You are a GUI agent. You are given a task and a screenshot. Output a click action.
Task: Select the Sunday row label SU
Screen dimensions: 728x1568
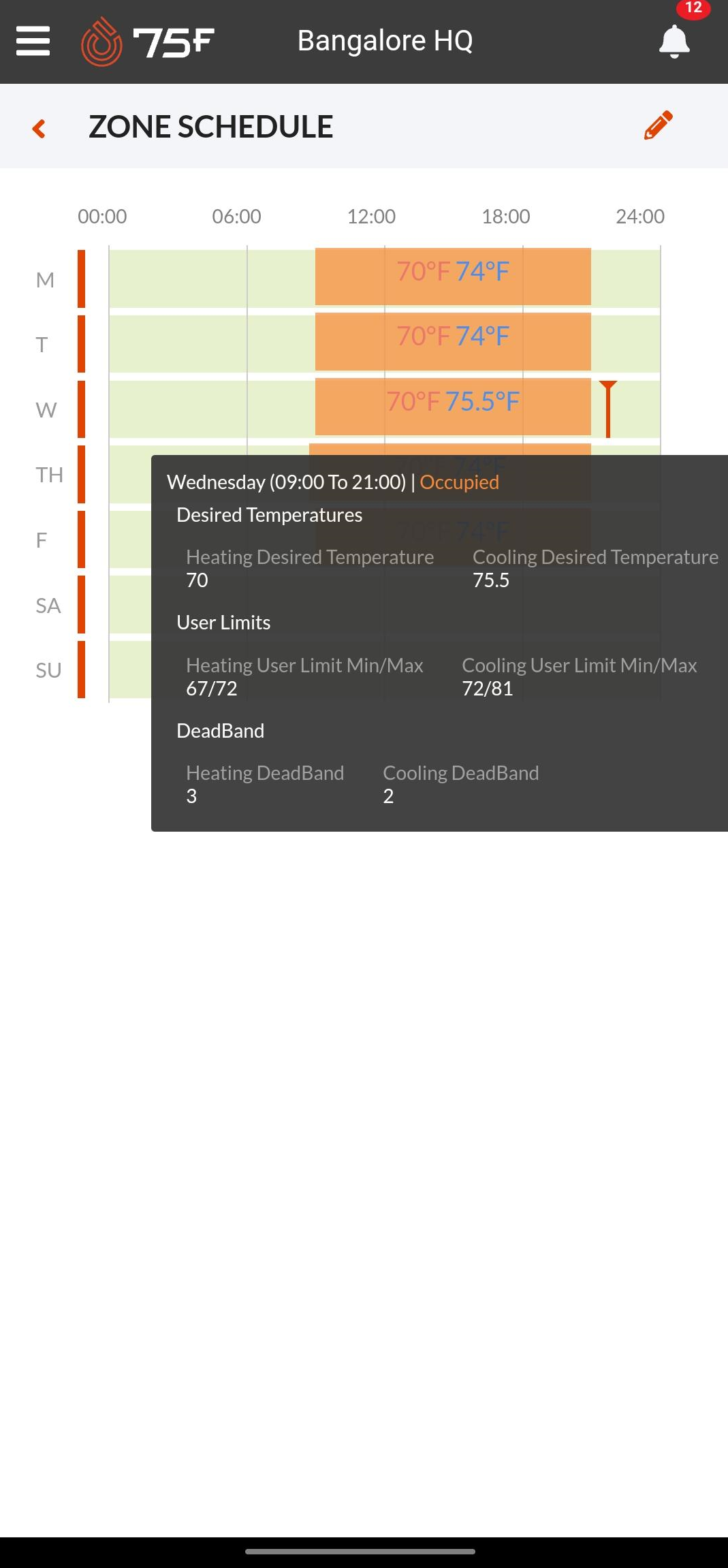tap(48, 670)
